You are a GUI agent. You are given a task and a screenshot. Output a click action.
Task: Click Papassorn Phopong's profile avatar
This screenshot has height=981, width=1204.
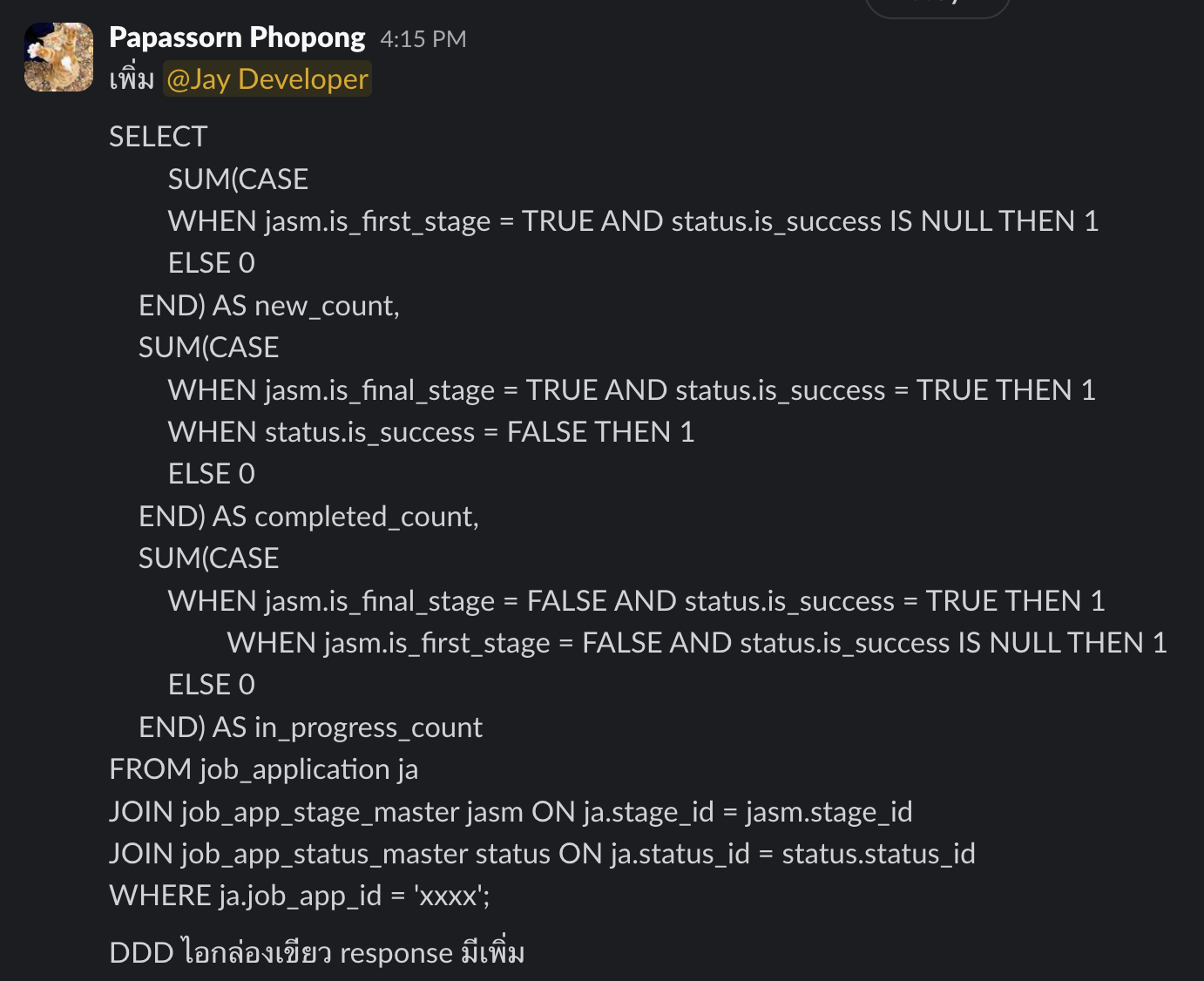(x=58, y=58)
